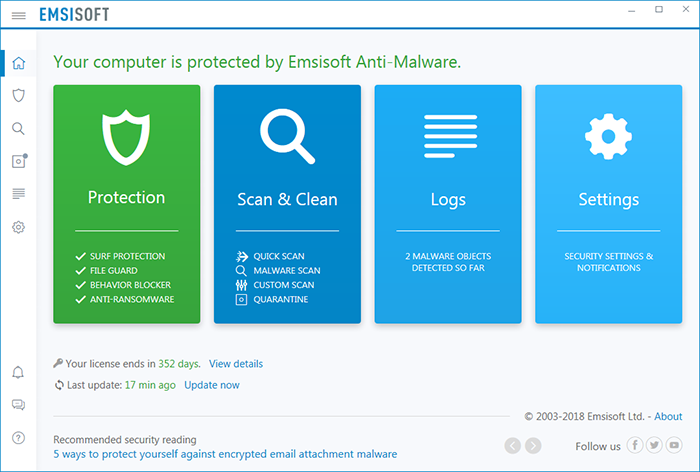This screenshot has width=700, height=472.
Task: Click the File Guard check item
Action: pyautogui.click(x=106, y=271)
